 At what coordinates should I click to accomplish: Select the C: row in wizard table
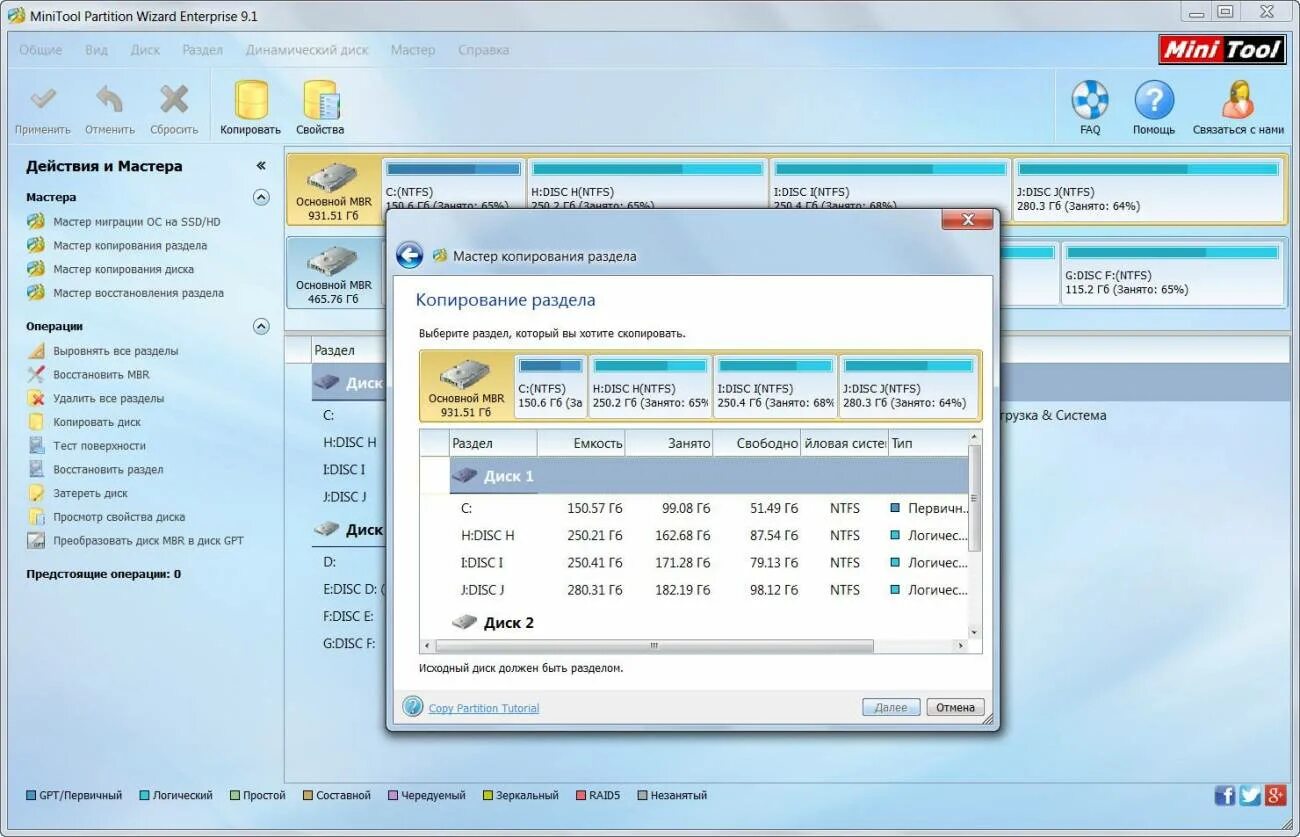tap(709, 508)
